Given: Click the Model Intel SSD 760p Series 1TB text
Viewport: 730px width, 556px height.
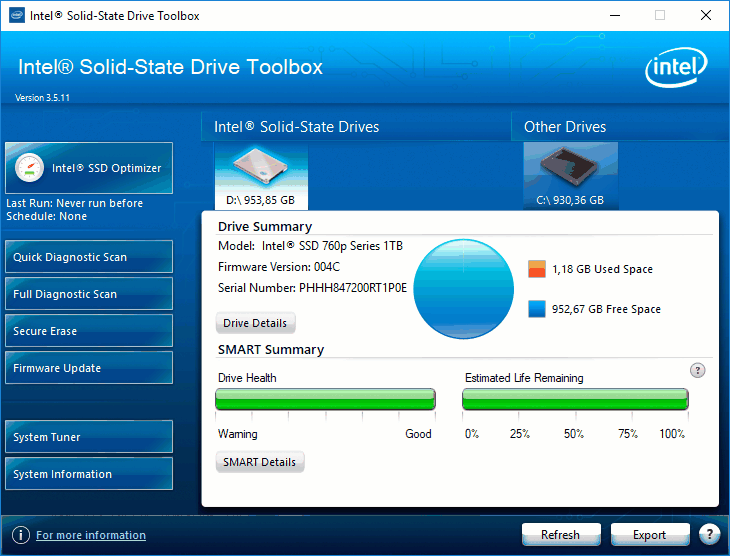Looking at the screenshot, I should [310, 246].
